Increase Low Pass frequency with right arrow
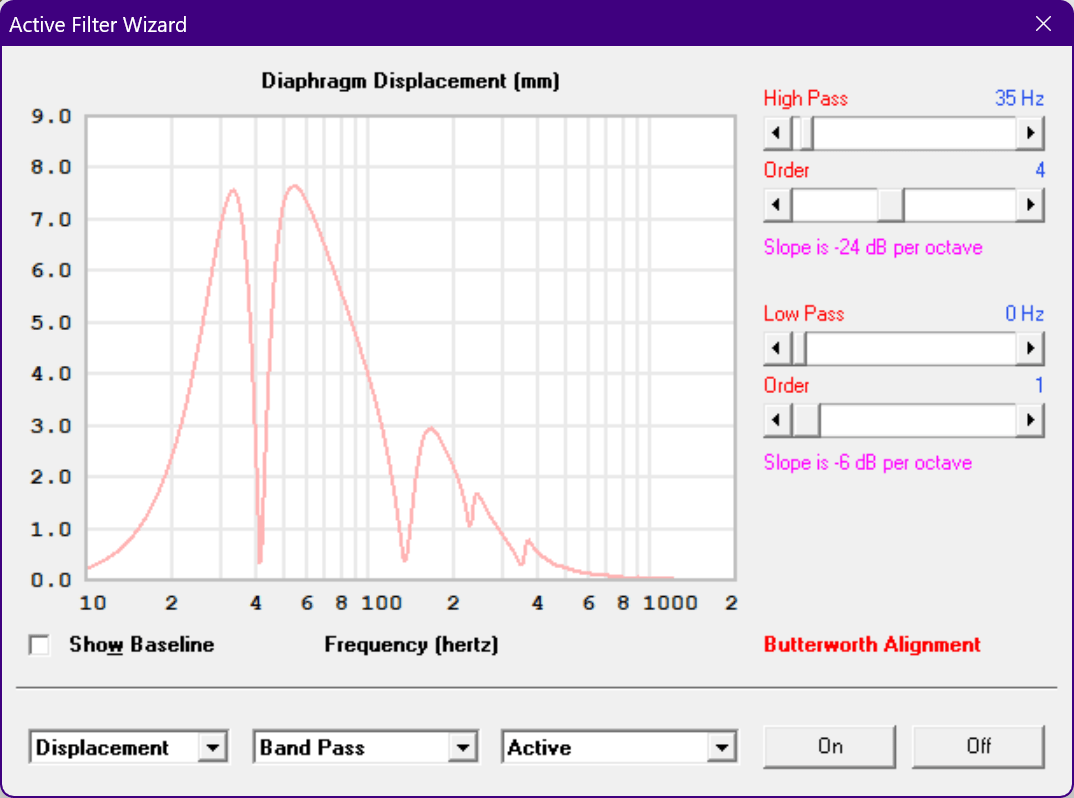Viewport: 1074px width, 798px height. click(1030, 349)
